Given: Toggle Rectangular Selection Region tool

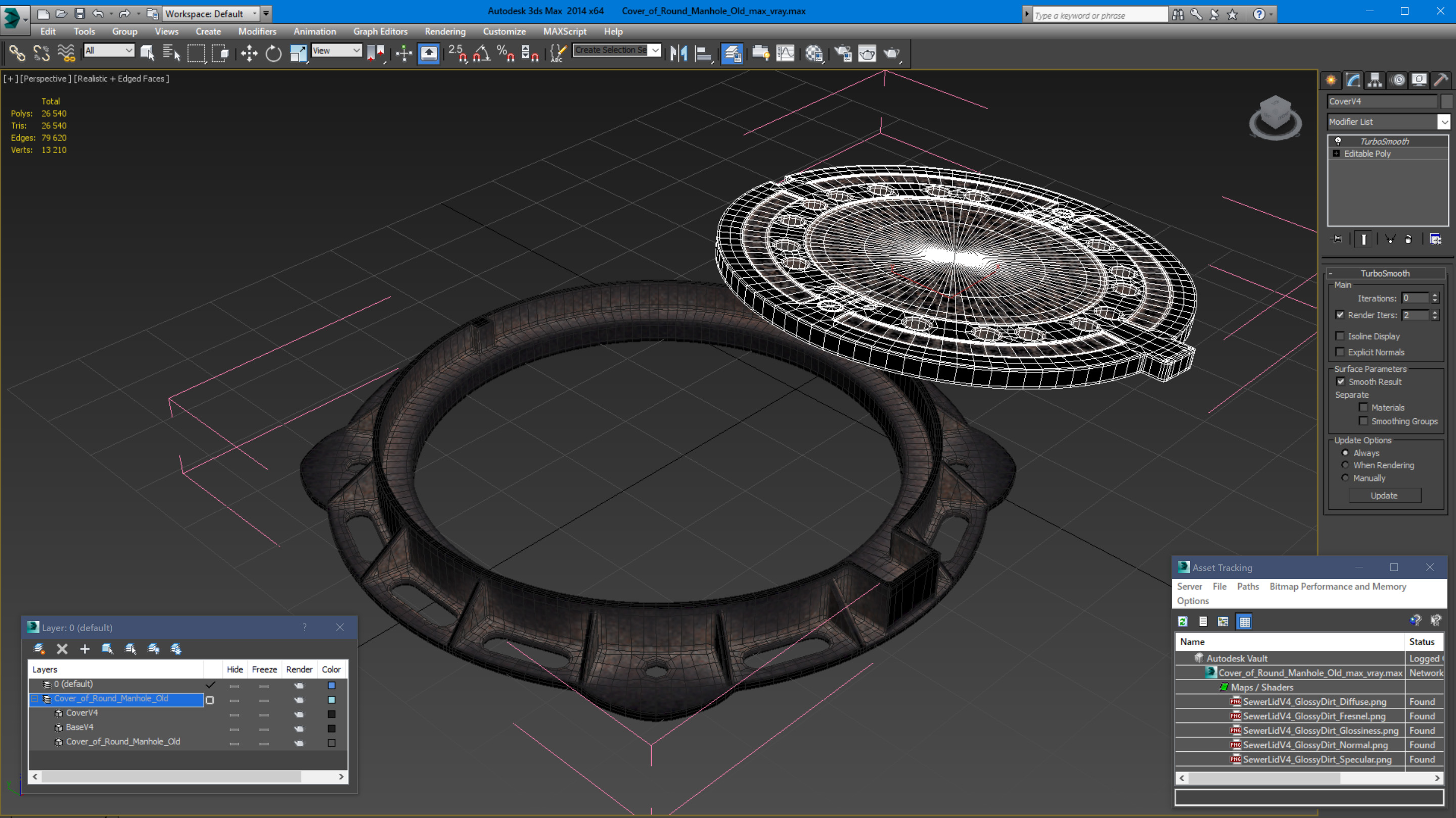Looking at the screenshot, I should click(196, 54).
